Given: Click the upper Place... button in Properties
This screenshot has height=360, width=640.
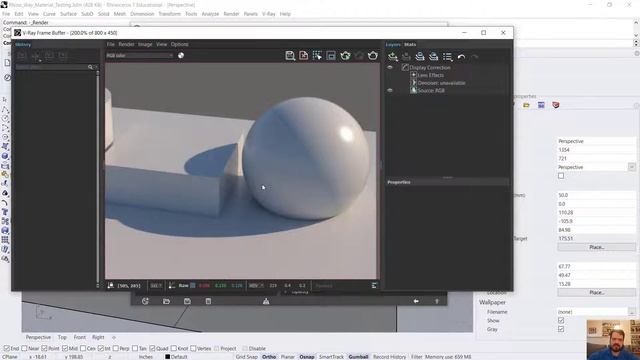Looking at the screenshot, I should tap(596, 247).
